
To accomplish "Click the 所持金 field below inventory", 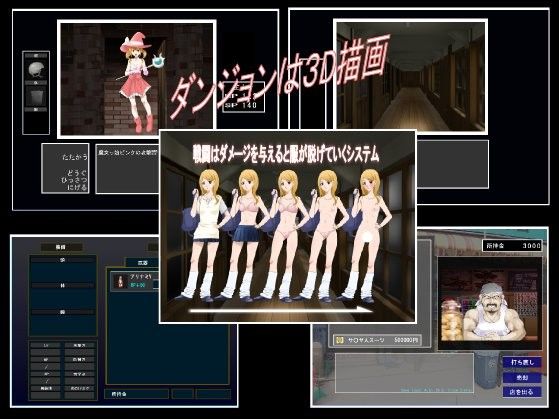I will [x=136, y=394].
